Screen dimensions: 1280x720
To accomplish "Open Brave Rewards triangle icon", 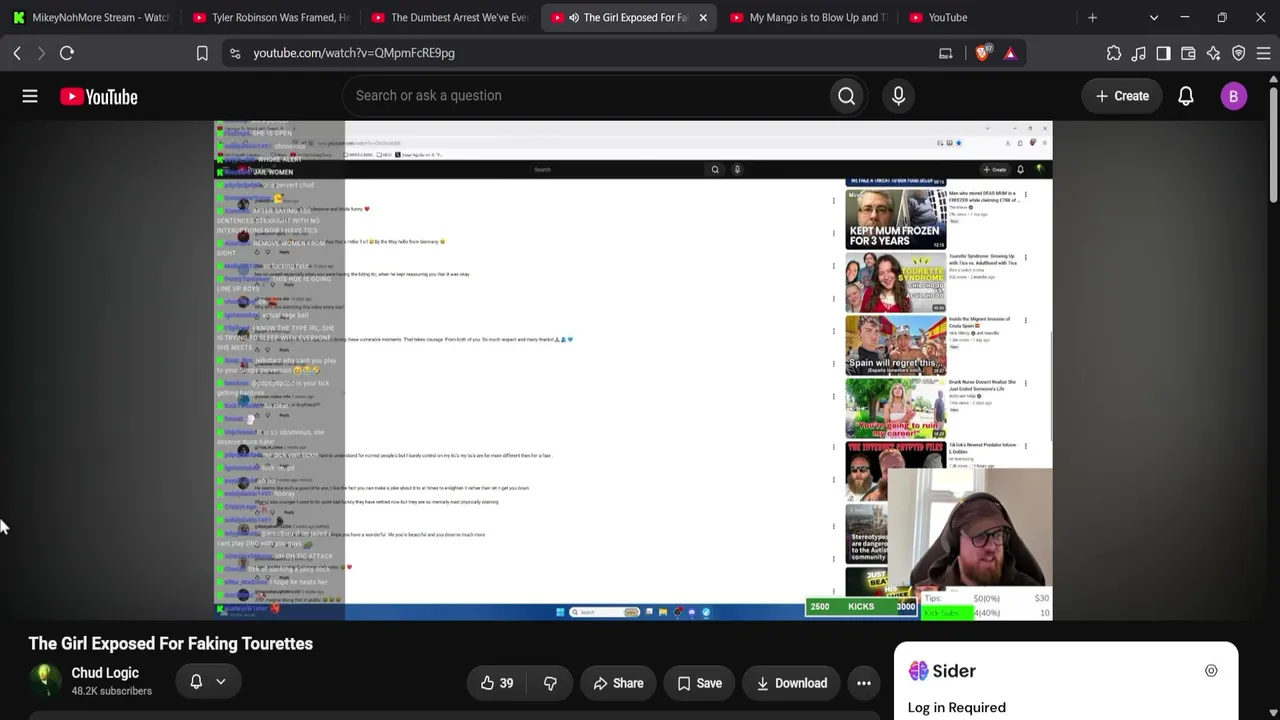I will point(1010,53).
